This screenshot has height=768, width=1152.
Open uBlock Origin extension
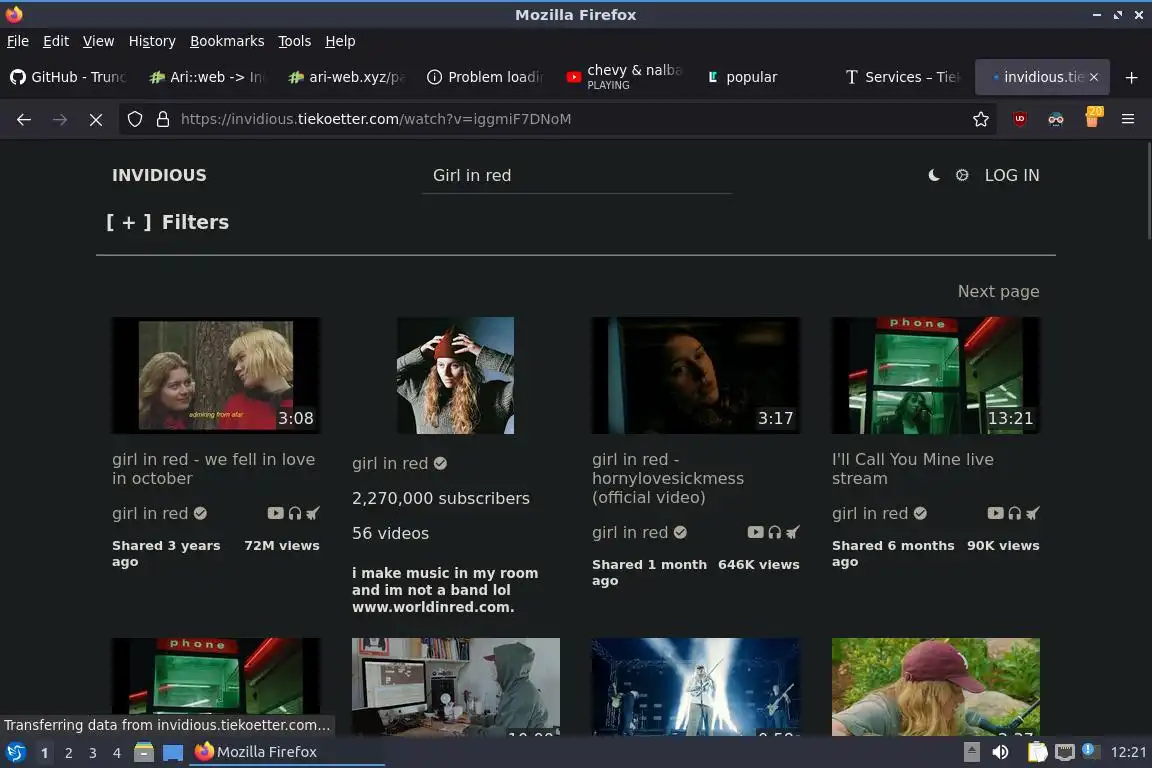[x=1019, y=119]
